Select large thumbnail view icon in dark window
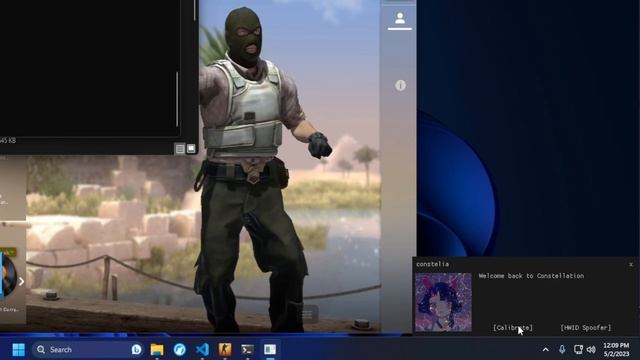640x360 pixels. point(191,149)
